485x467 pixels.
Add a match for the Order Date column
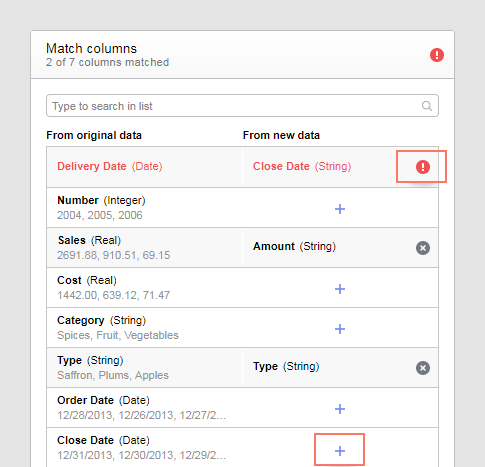[x=340, y=409]
